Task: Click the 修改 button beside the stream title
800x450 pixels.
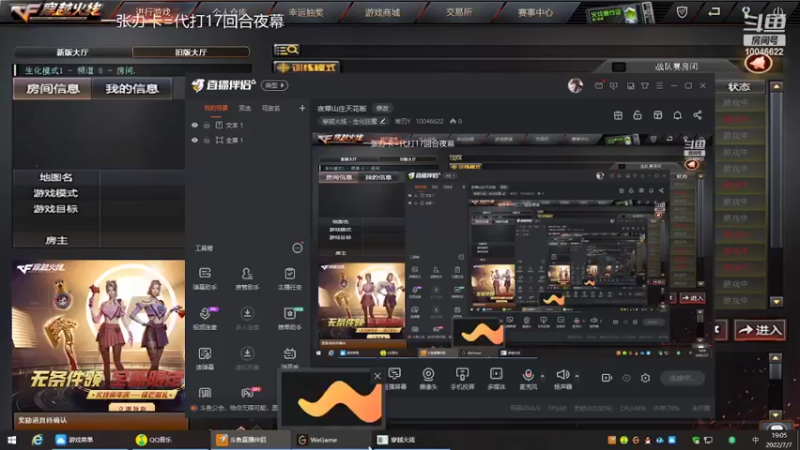Action: (x=383, y=108)
